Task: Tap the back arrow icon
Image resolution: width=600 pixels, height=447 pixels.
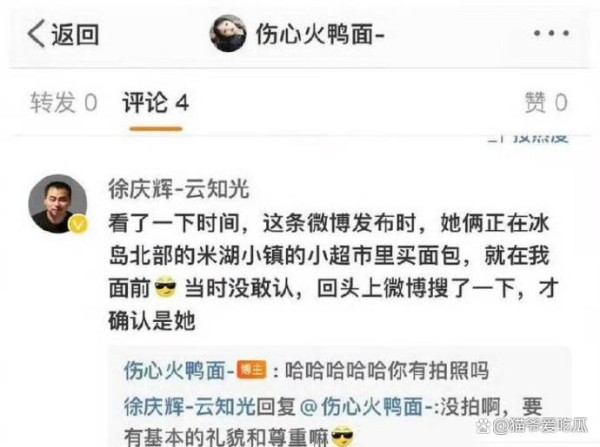Action: point(36,34)
